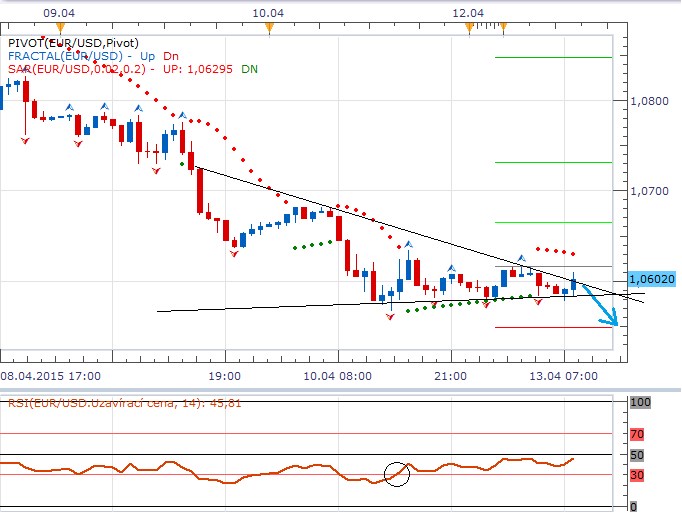Click the RSI level 50 label
The width and height of the screenshot is (682, 516).
point(639,455)
